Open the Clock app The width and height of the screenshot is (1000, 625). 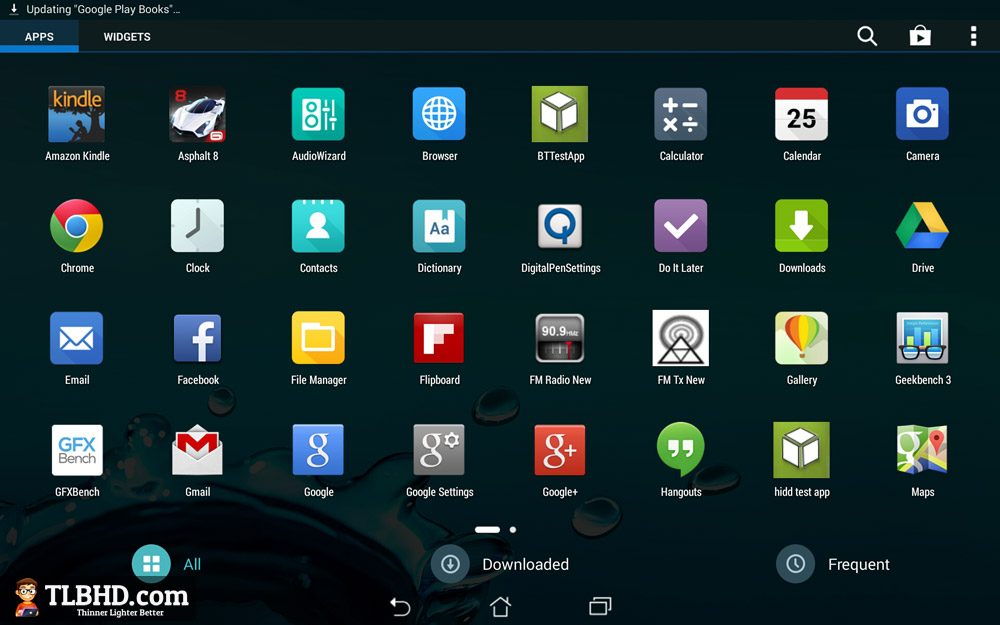point(198,226)
